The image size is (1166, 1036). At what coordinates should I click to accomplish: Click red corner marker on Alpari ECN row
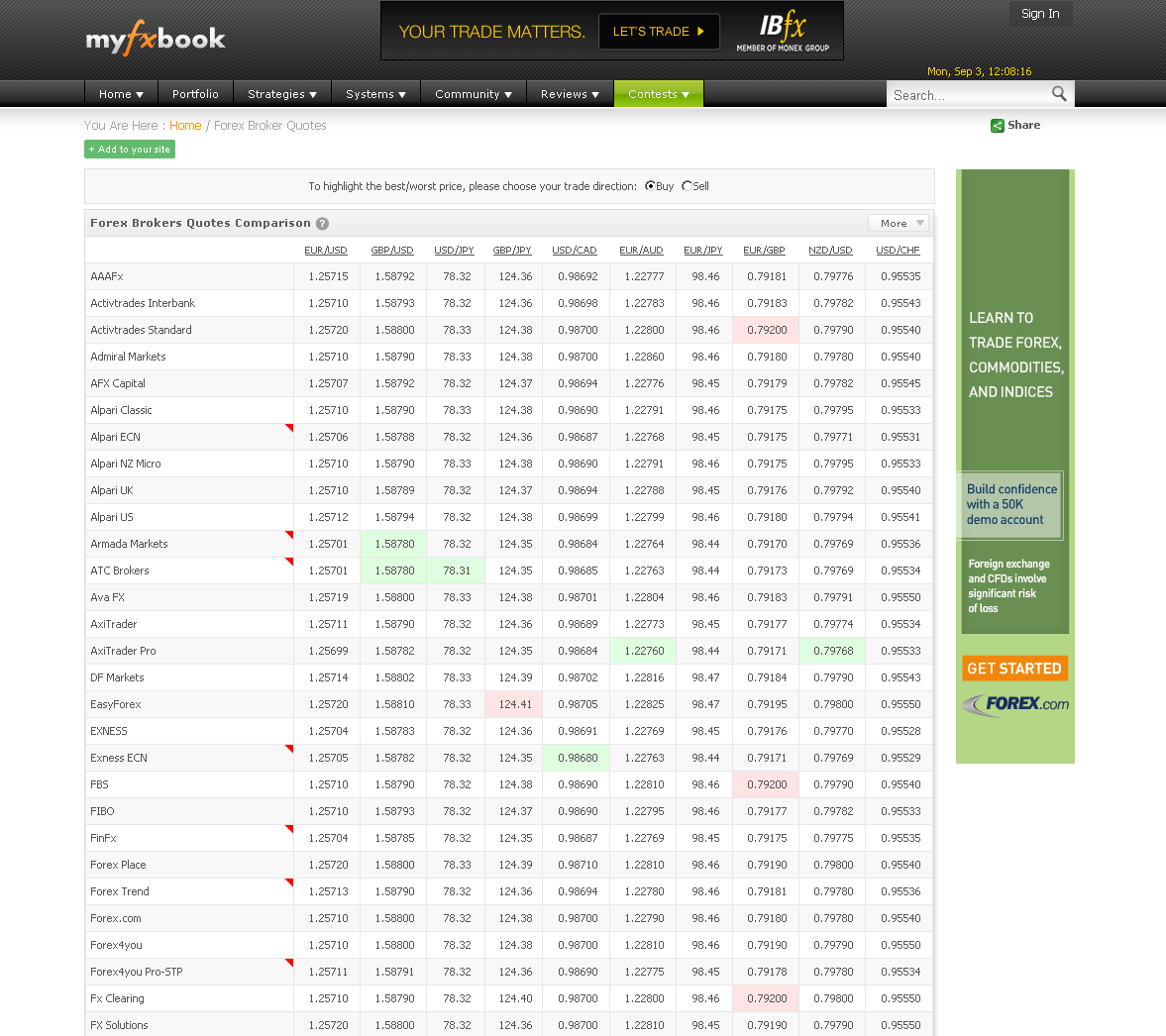point(289,428)
